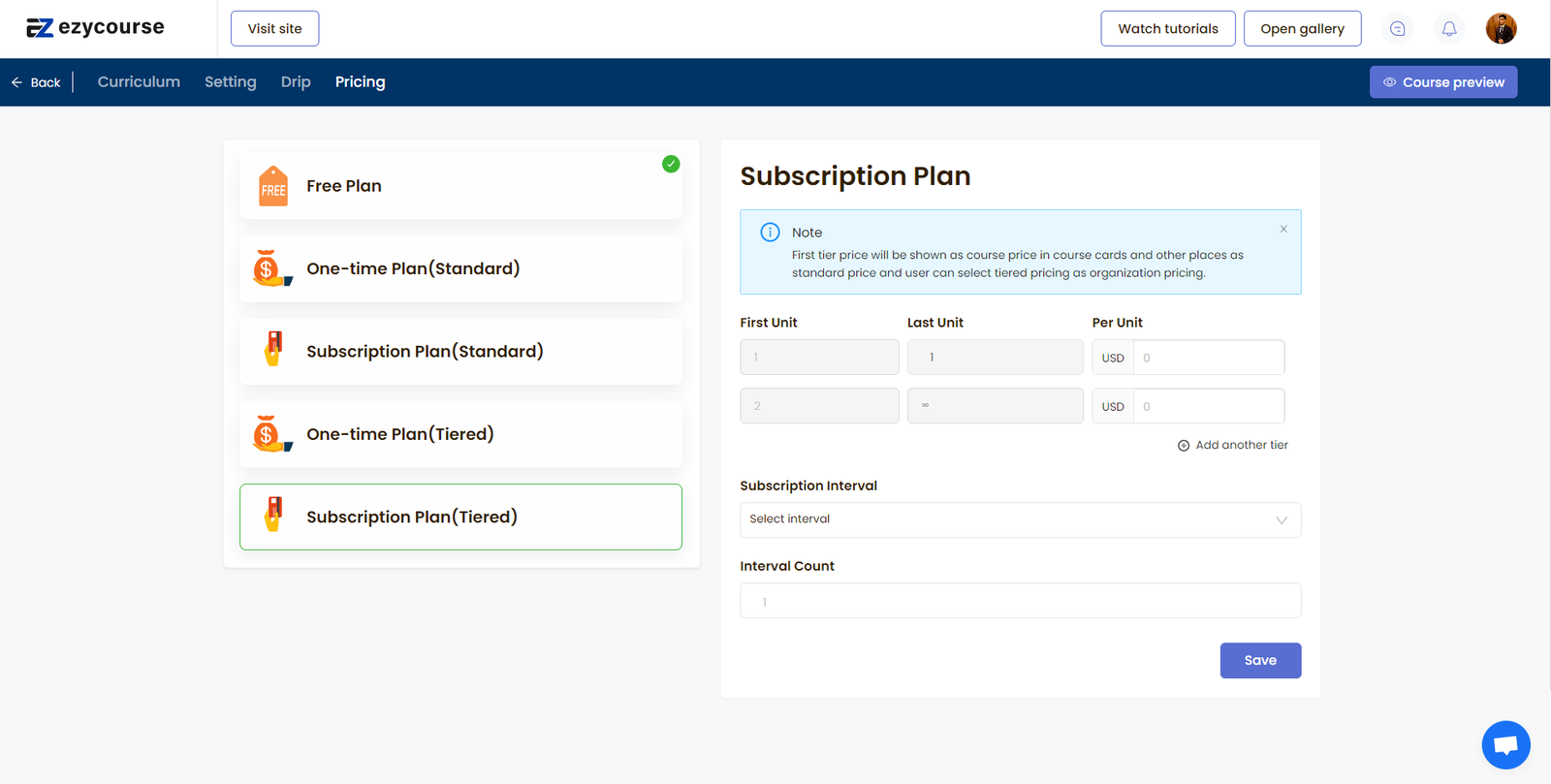Expand the Select interval dropdown
This screenshot has height=784, width=1551.
(1020, 520)
